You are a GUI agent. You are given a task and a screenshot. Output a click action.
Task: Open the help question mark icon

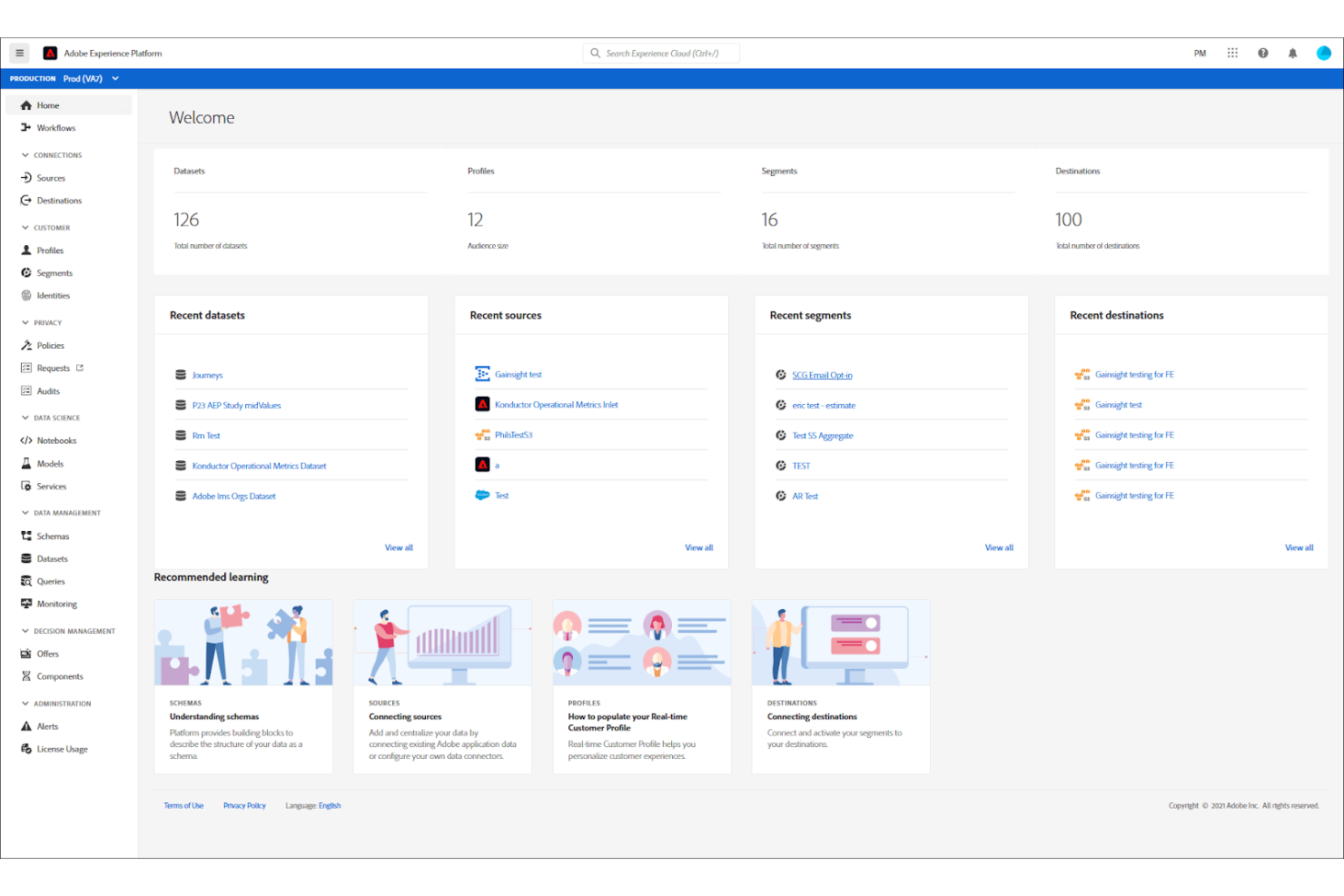pos(1262,53)
